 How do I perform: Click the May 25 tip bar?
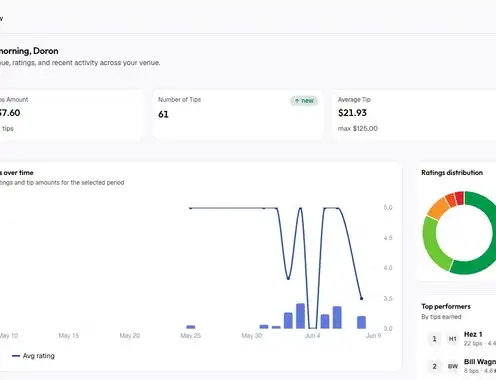click(191, 327)
